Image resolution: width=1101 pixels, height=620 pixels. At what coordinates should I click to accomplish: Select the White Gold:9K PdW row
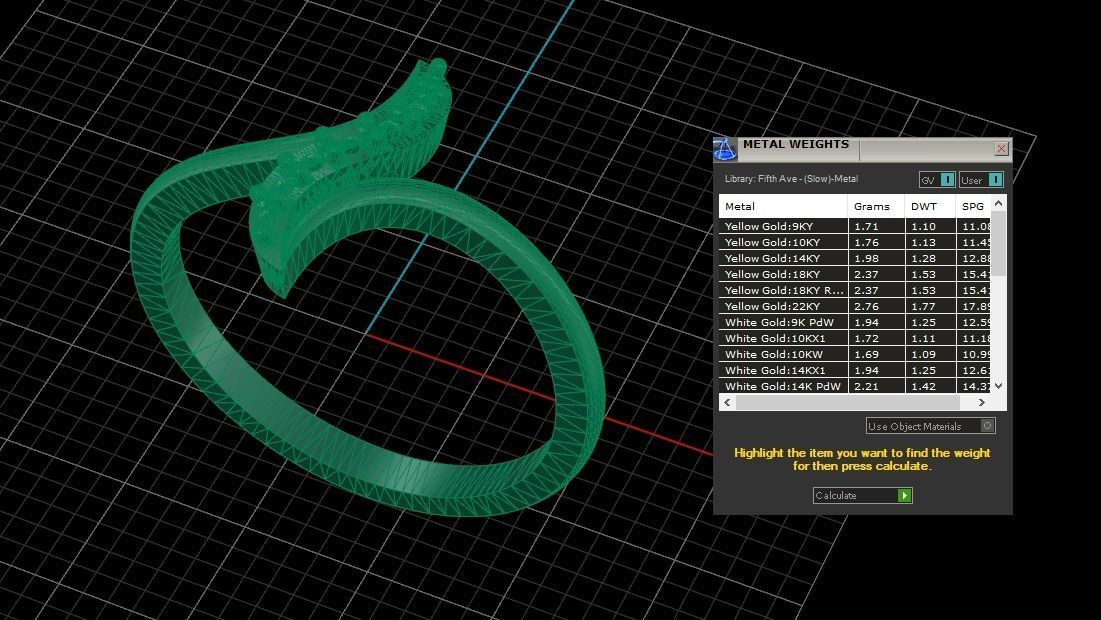point(855,322)
